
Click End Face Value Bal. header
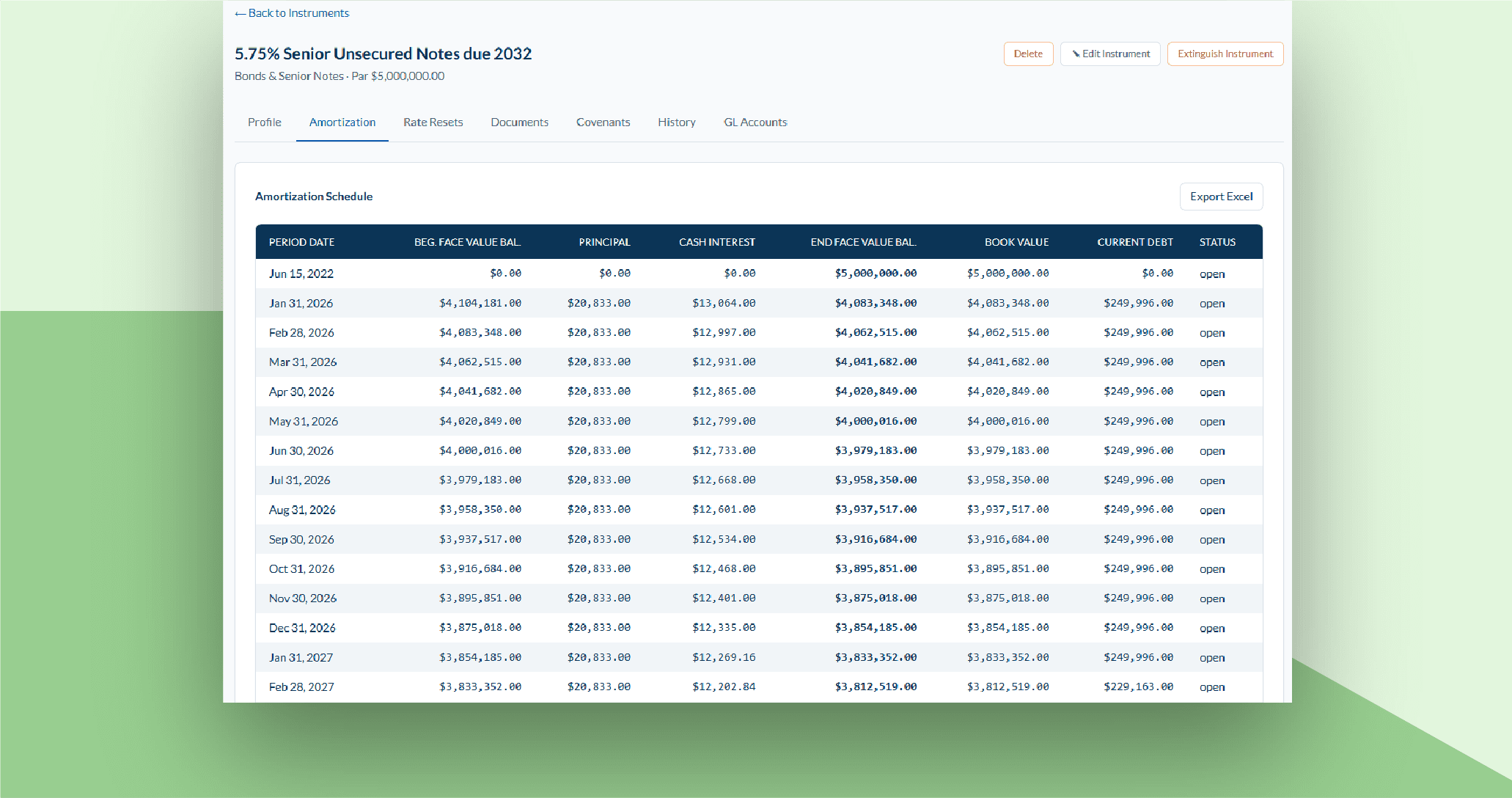tap(864, 242)
